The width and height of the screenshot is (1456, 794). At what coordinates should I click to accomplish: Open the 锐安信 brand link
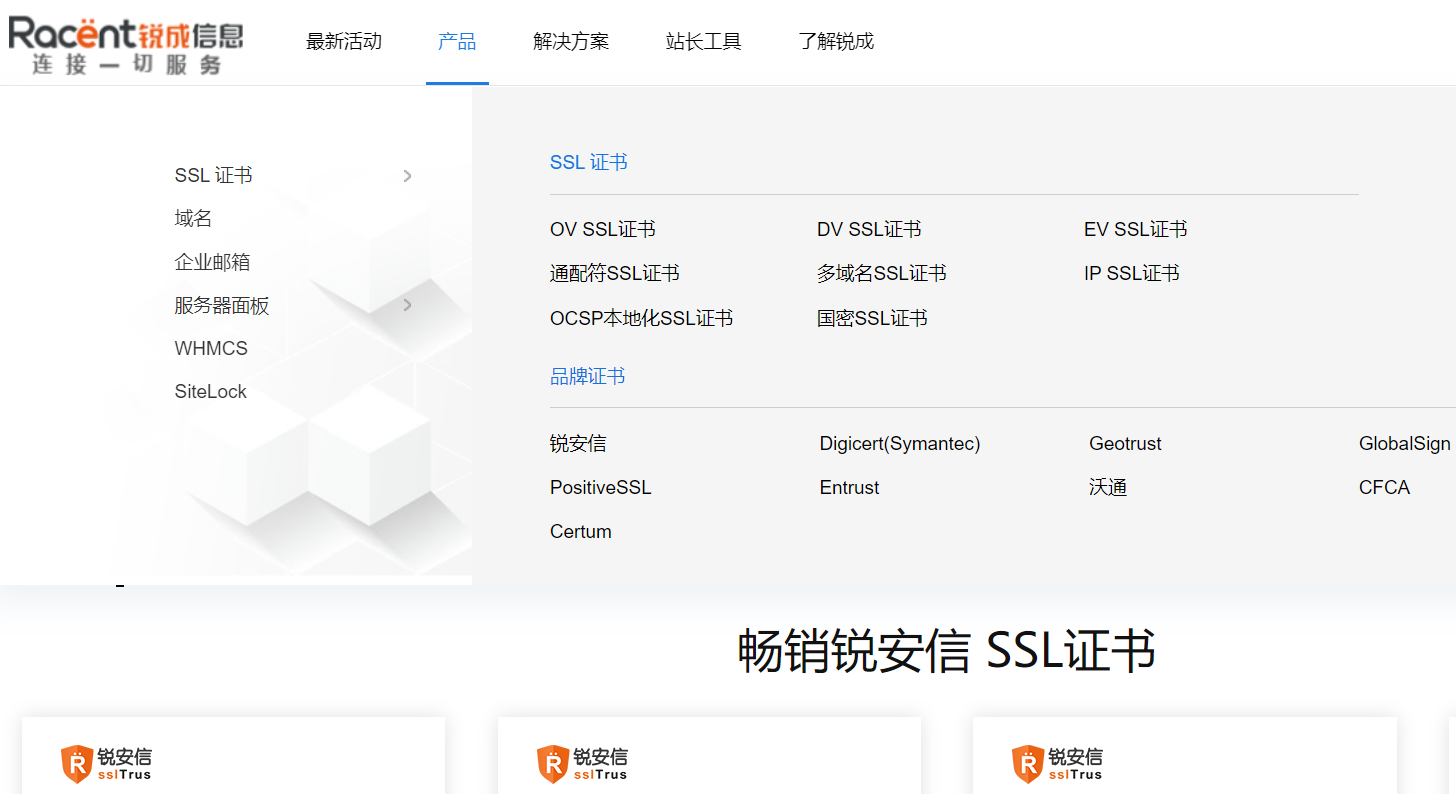pyautogui.click(x=578, y=443)
